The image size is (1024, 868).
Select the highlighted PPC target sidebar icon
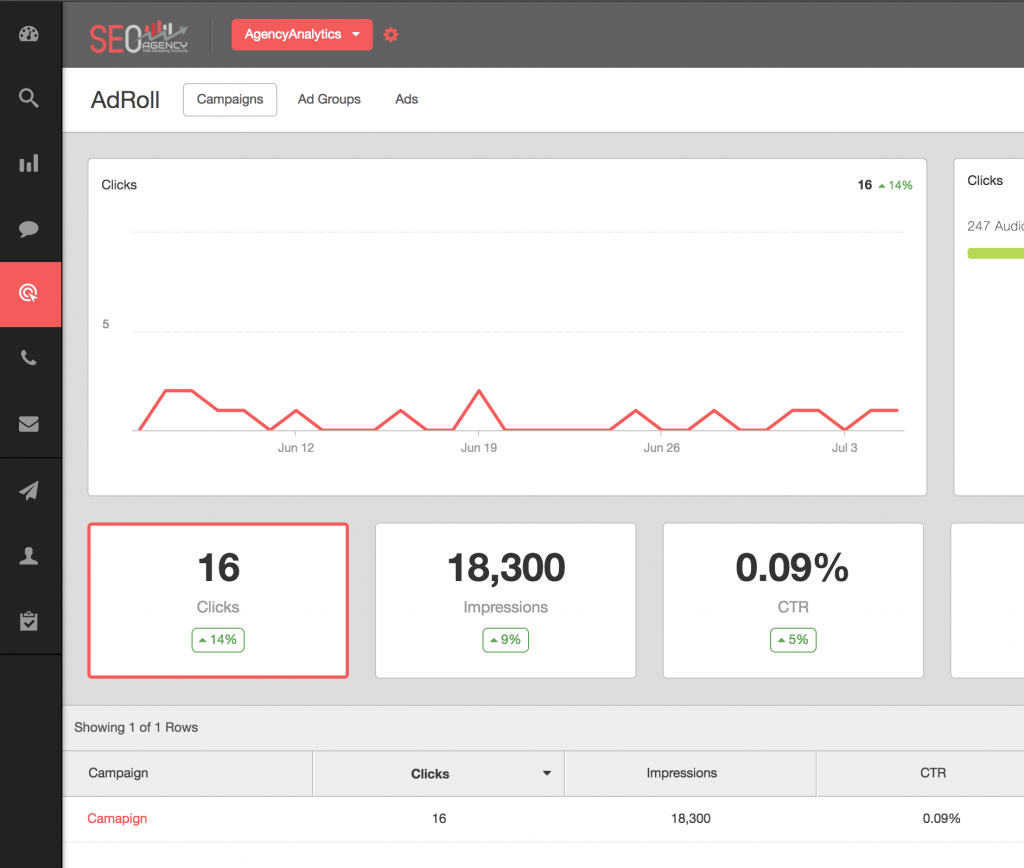[x=31, y=294]
